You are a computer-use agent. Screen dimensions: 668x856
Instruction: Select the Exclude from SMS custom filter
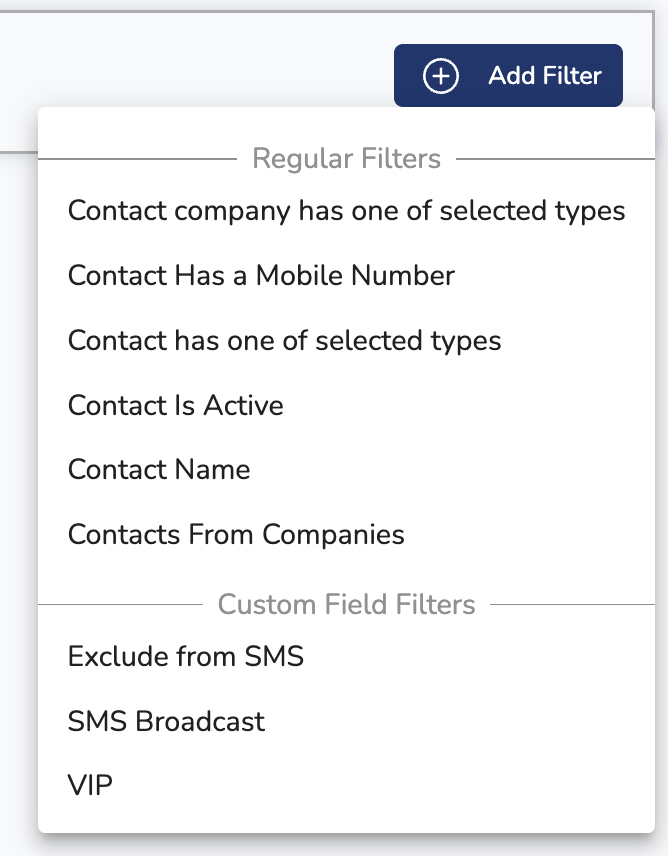185,657
